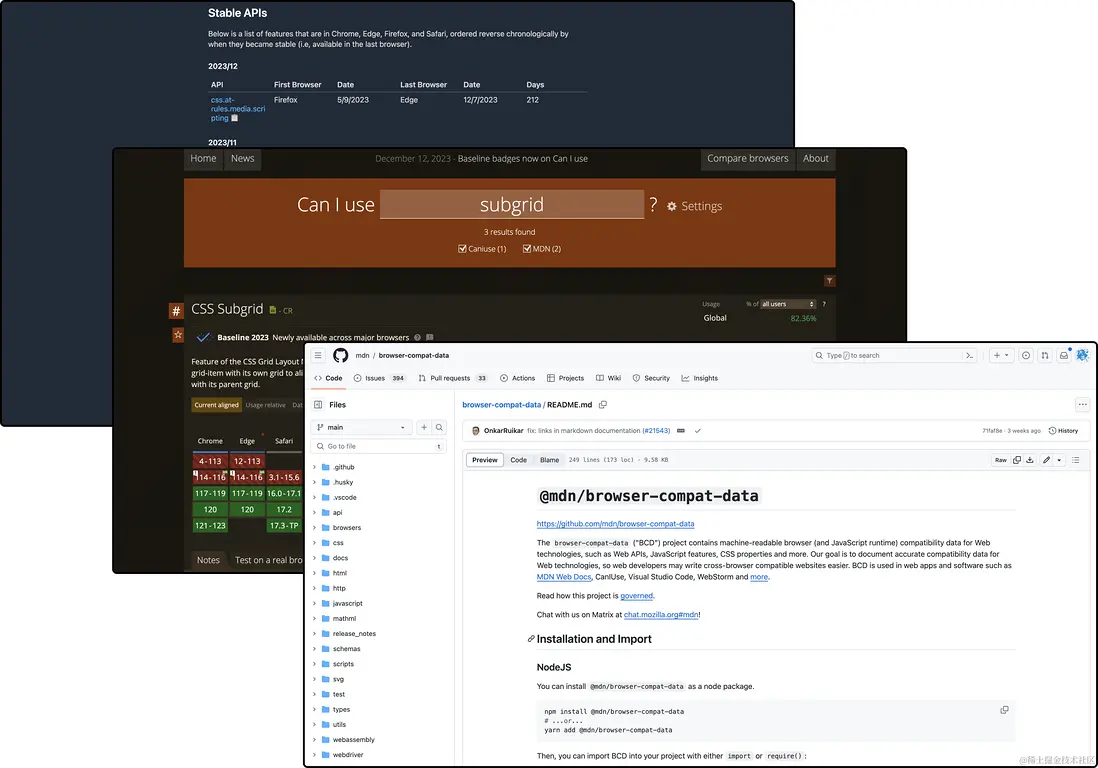Expand the webassembly folder

[314, 740]
